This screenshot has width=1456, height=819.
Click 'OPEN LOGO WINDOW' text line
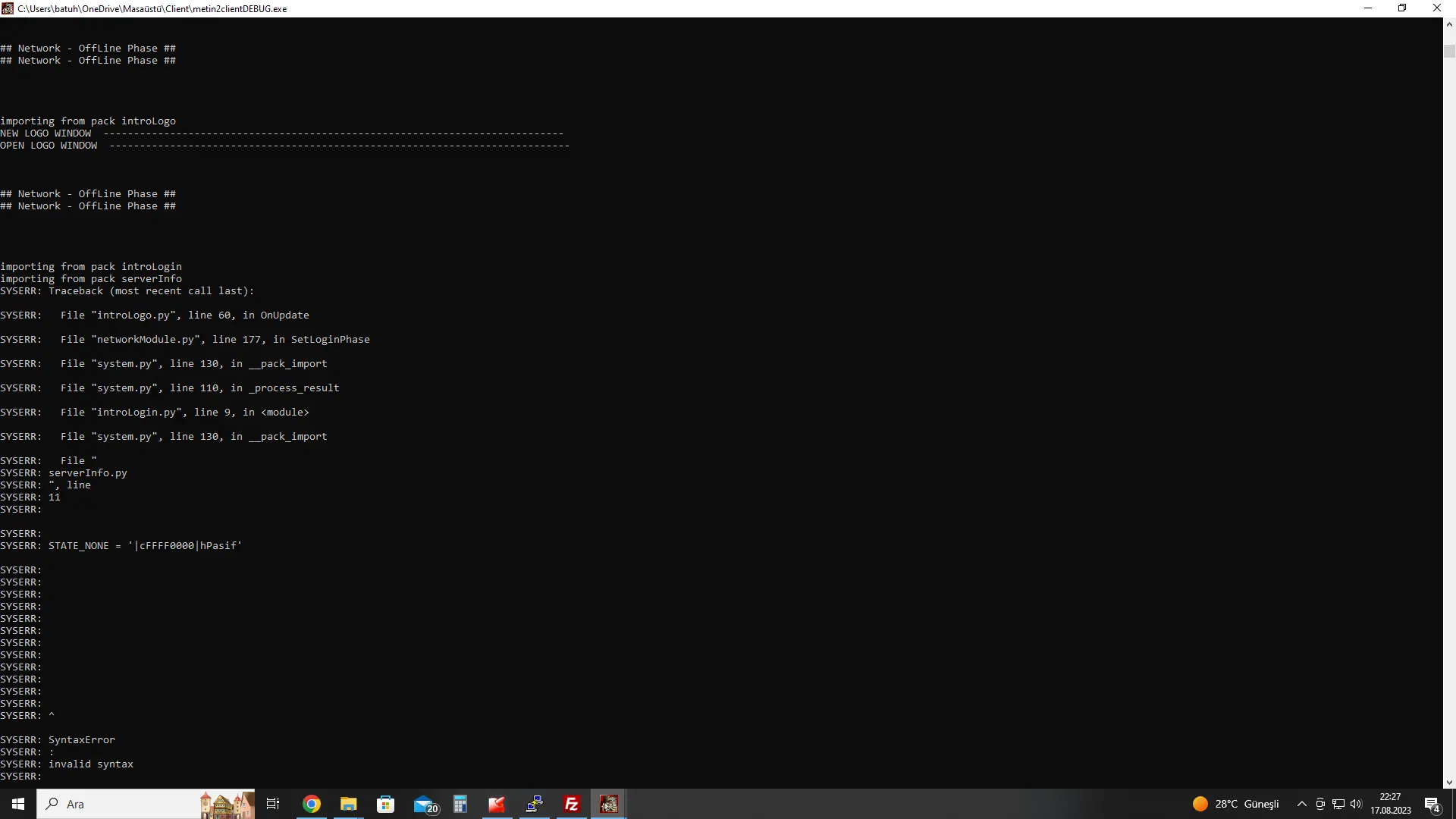click(284, 146)
